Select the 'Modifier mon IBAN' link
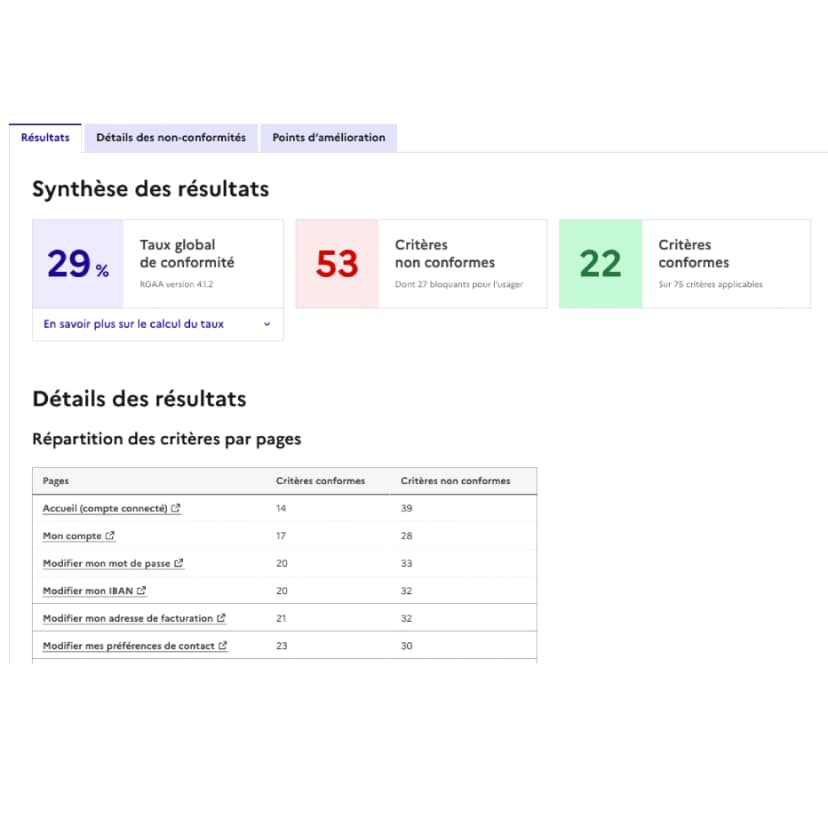 pyautogui.click(x=88, y=590)
